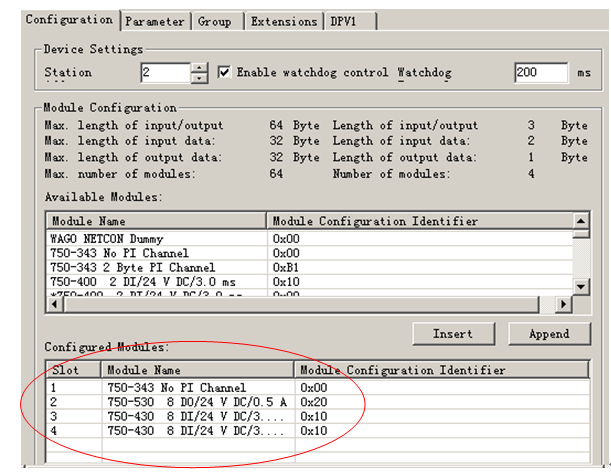Click Available Modules scroll up arrow

581,221
